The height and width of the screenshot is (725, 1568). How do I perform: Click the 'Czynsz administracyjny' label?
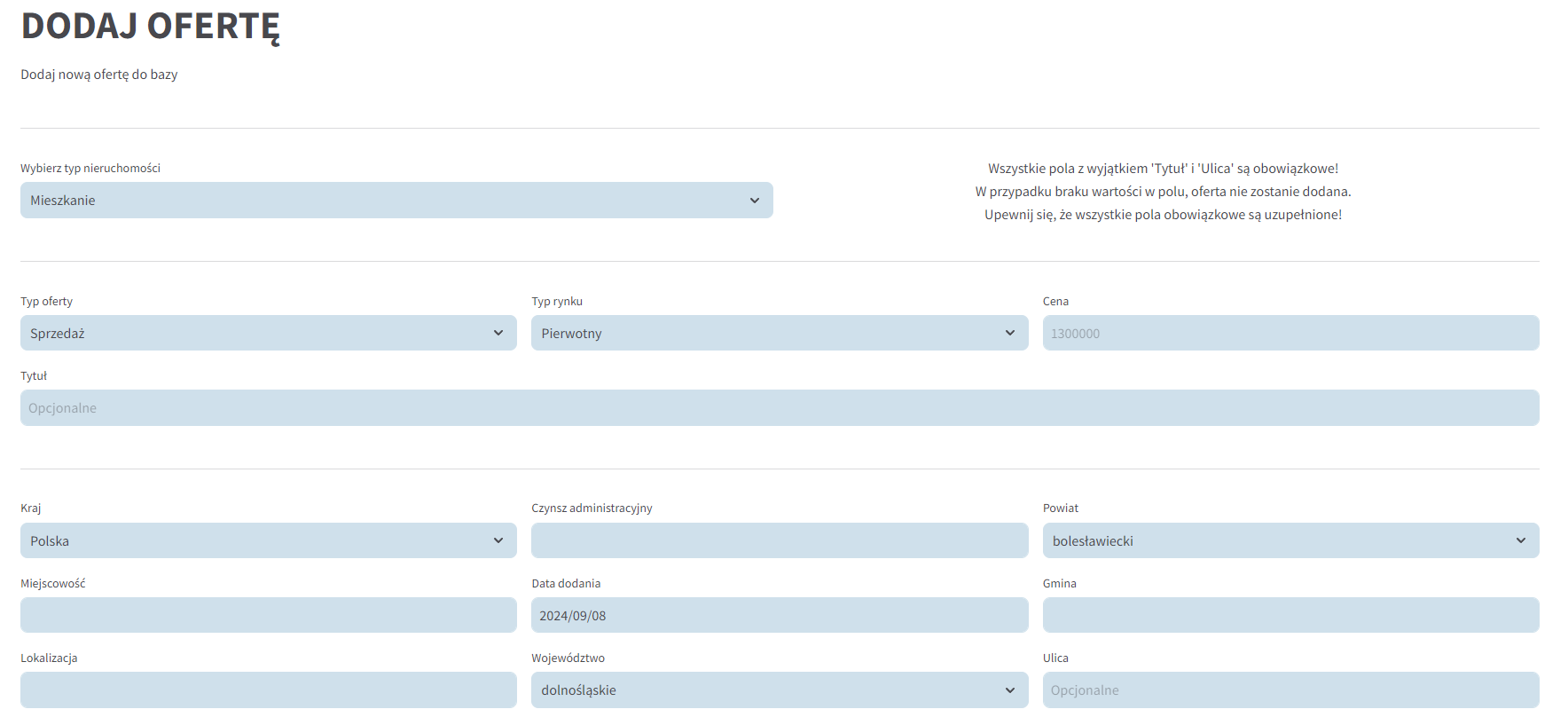[592, 508]
